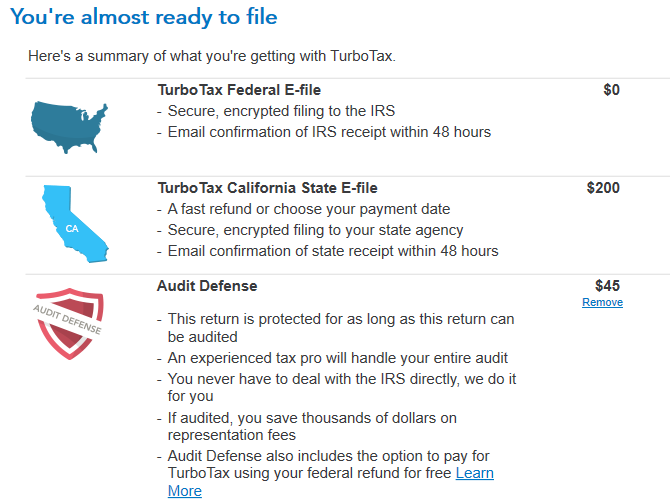Viewport: 670px width, 501px height.
Task: Click the $200 California State price
Action: 603,188
